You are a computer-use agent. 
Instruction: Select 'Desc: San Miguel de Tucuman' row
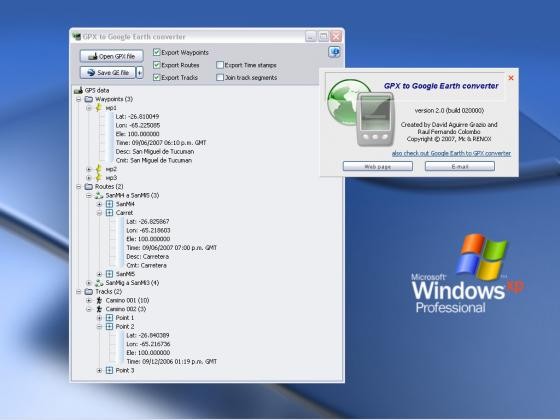[155, 151]
